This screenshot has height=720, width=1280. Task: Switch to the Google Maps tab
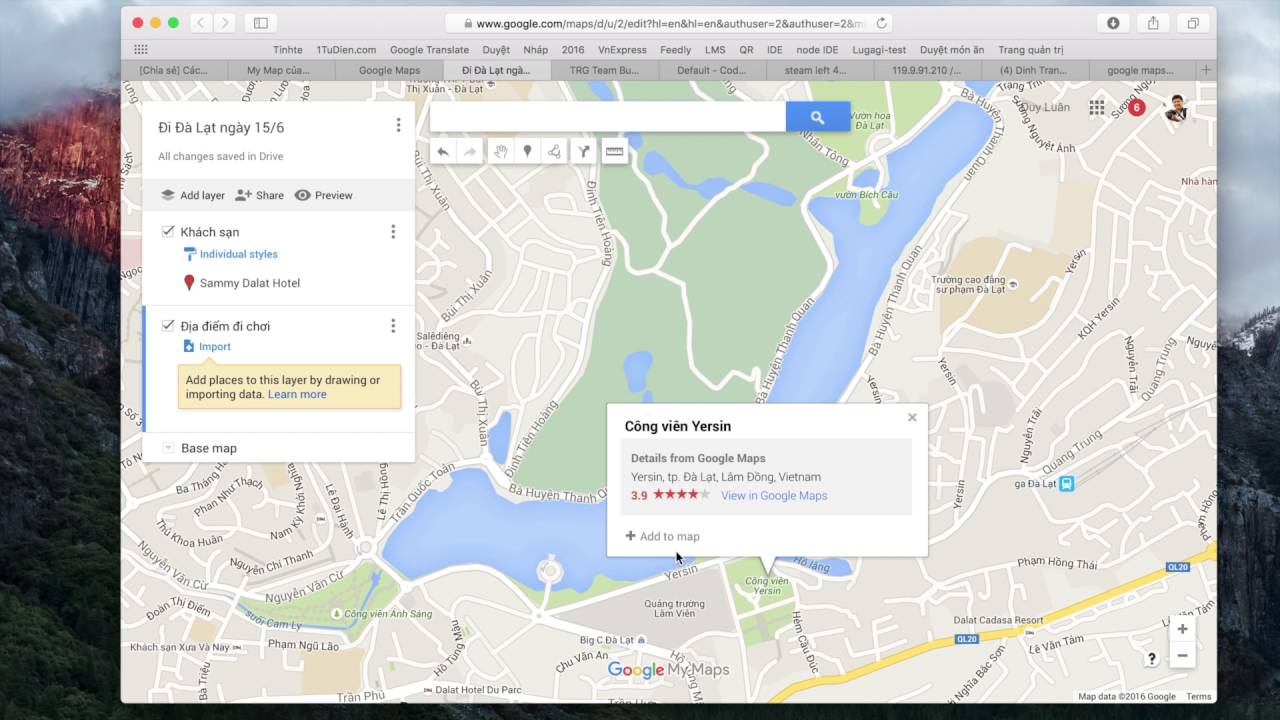[389, 70]
